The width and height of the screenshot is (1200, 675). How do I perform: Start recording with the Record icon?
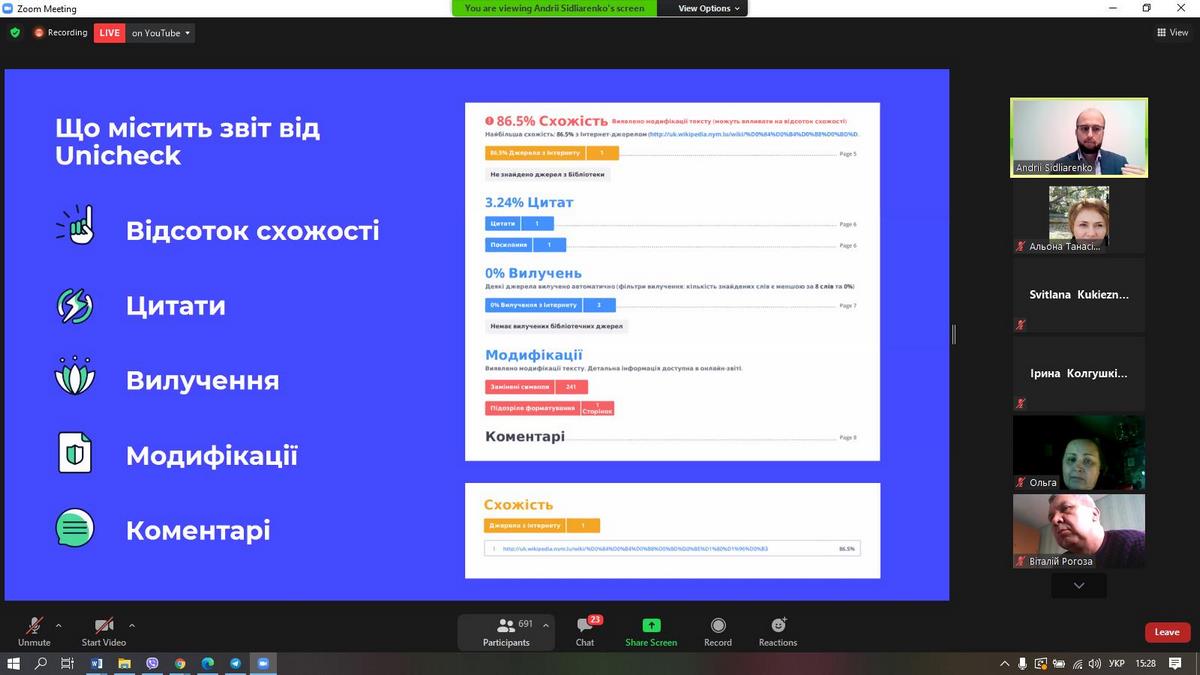[x=717, y=632]
